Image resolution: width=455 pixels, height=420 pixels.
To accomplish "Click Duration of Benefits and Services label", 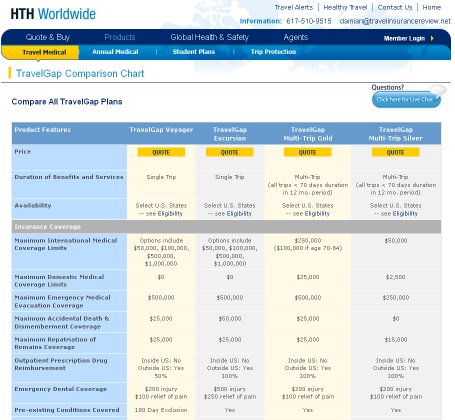I will point(69,177).
